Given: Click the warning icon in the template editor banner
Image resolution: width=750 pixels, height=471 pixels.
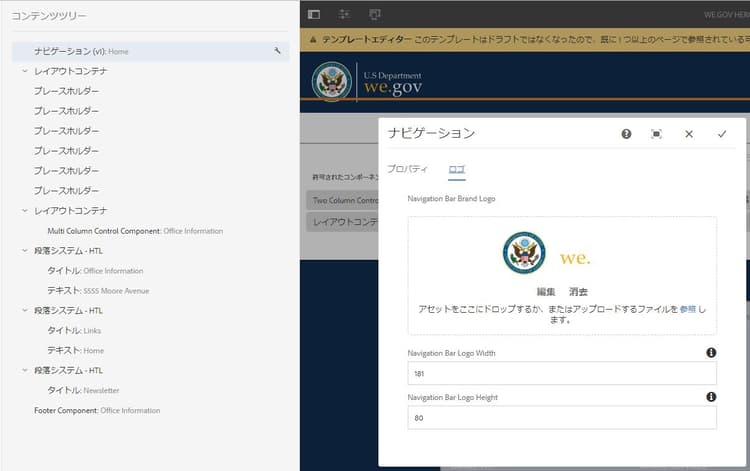Looking at the screenshot, I should (x=313, y=40).
